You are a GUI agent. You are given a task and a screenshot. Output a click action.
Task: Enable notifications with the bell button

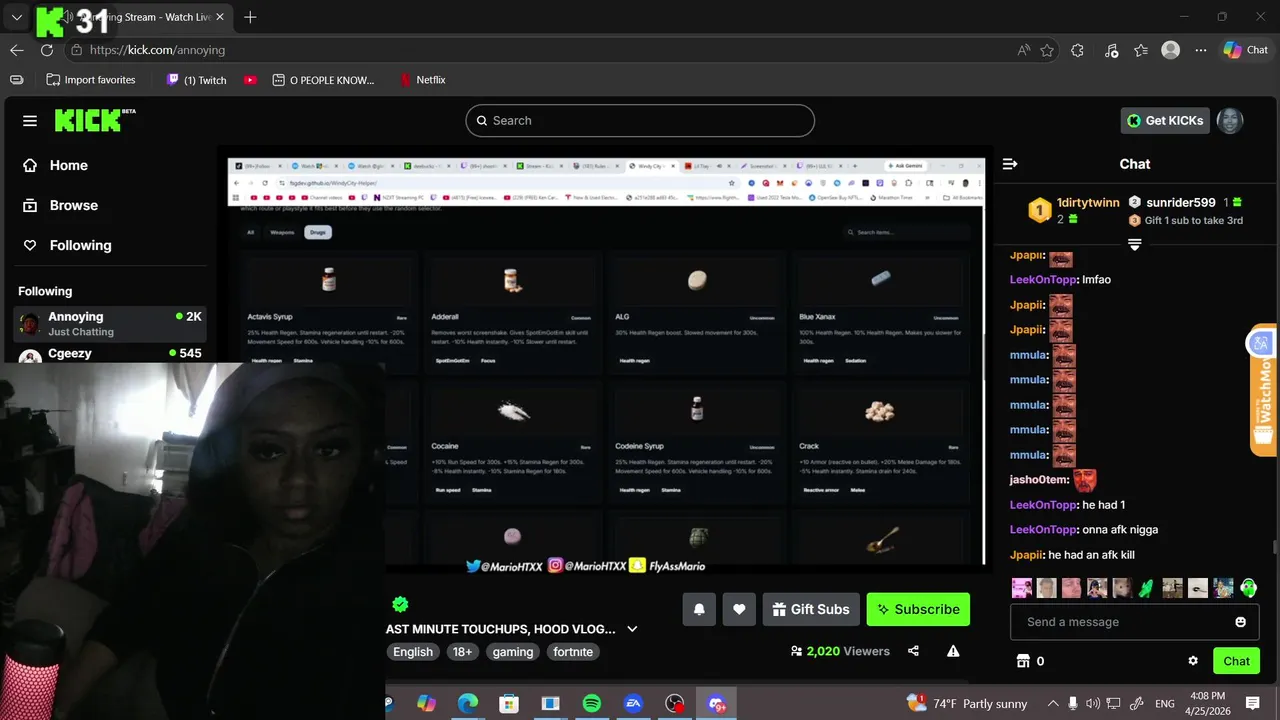click(699, 609)
